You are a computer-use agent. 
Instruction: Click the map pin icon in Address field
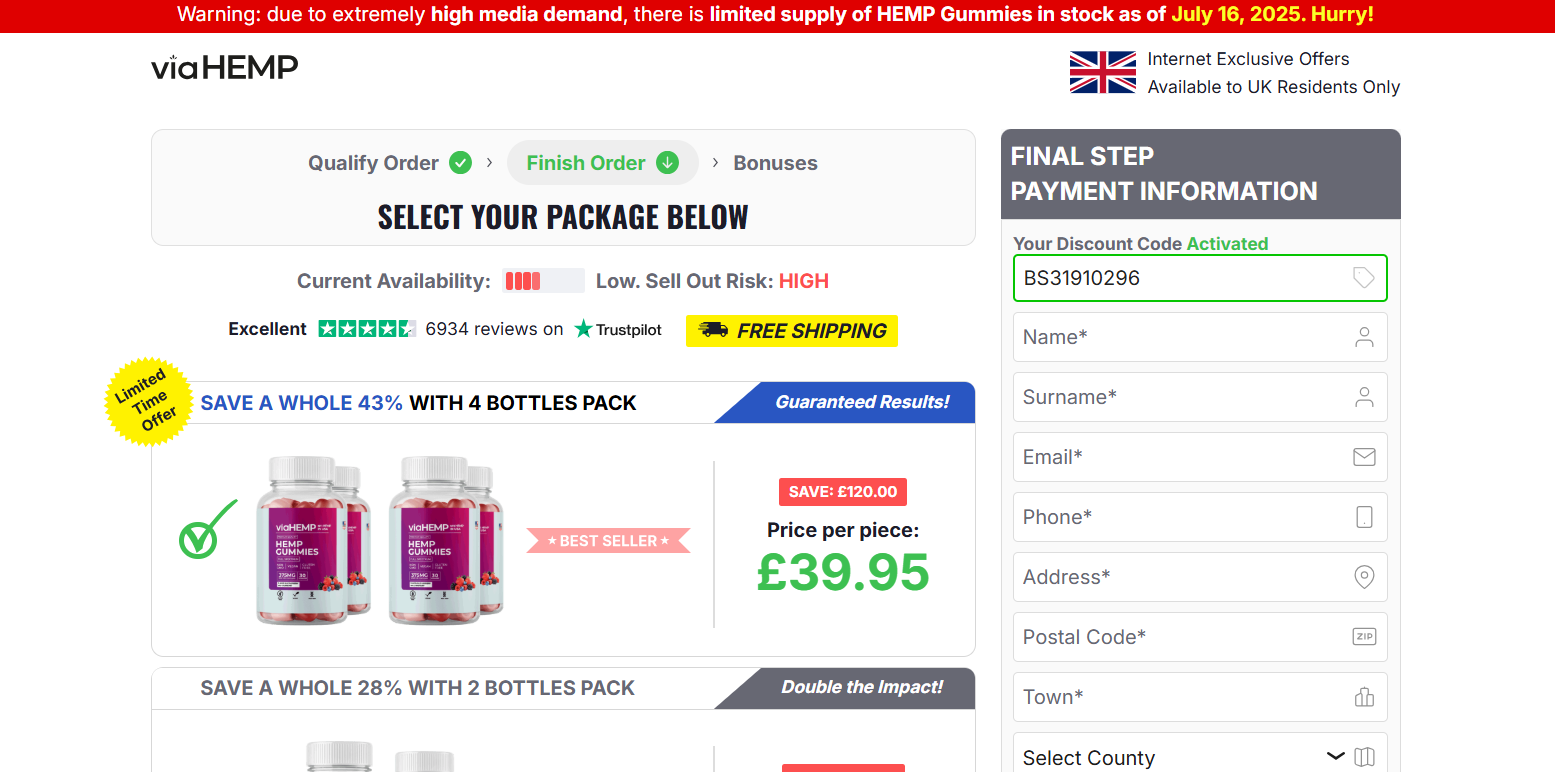(1363, 577)
